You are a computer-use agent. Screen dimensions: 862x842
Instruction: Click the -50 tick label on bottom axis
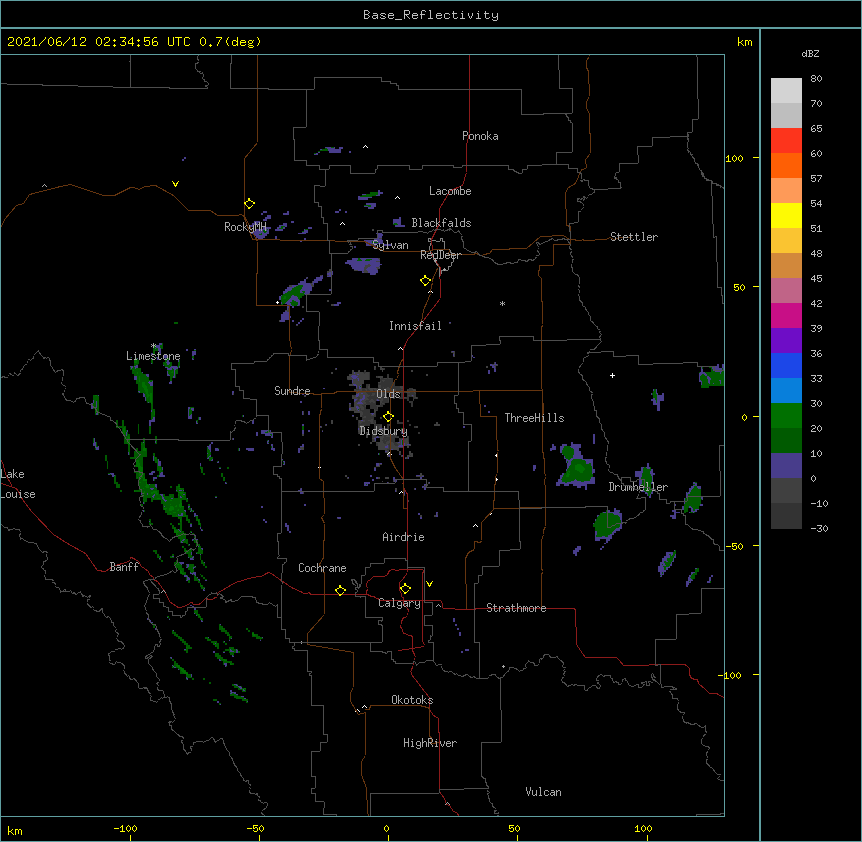[x=255, y=829]
